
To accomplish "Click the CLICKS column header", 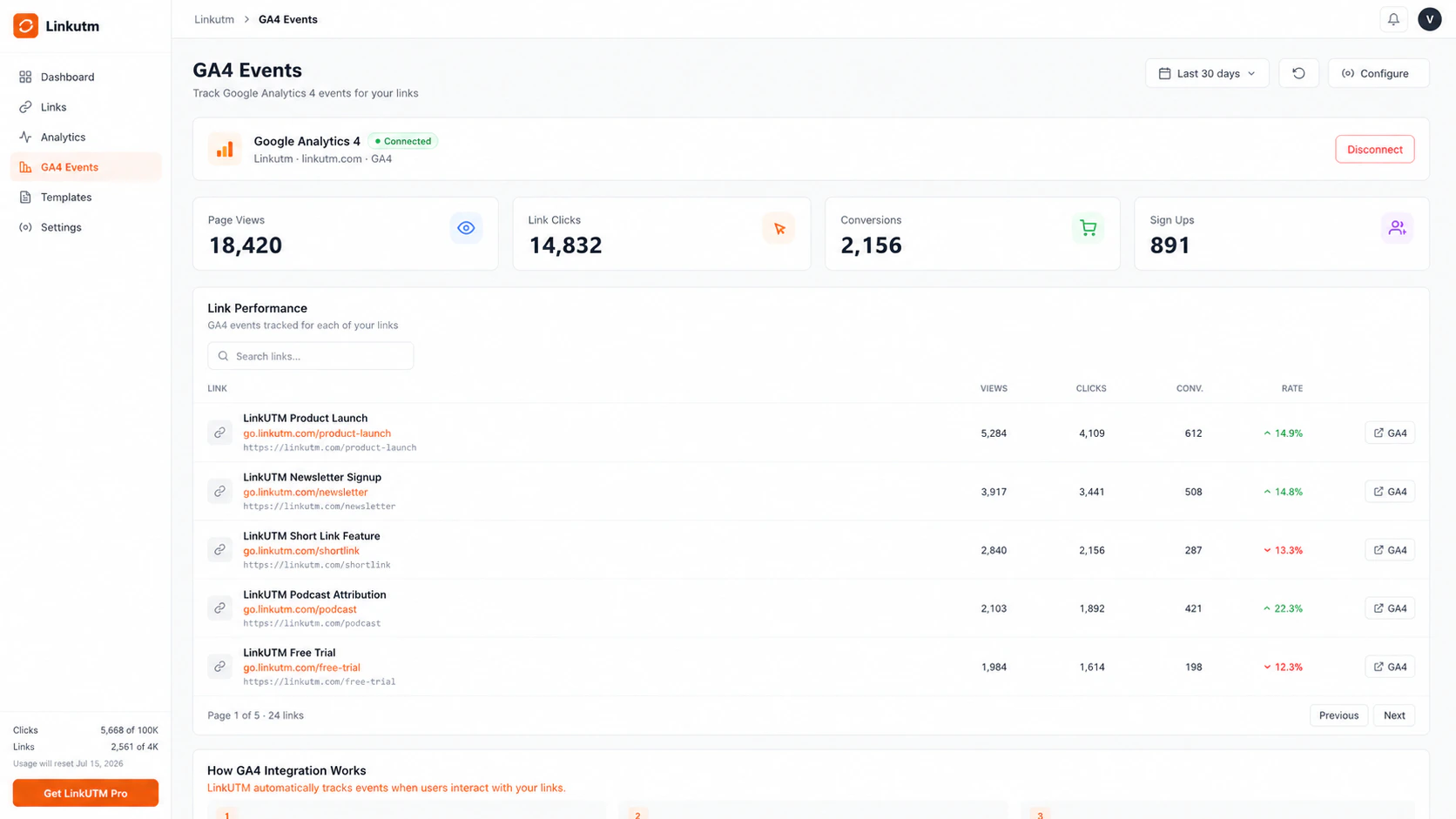I will (x=1091, y=388).
